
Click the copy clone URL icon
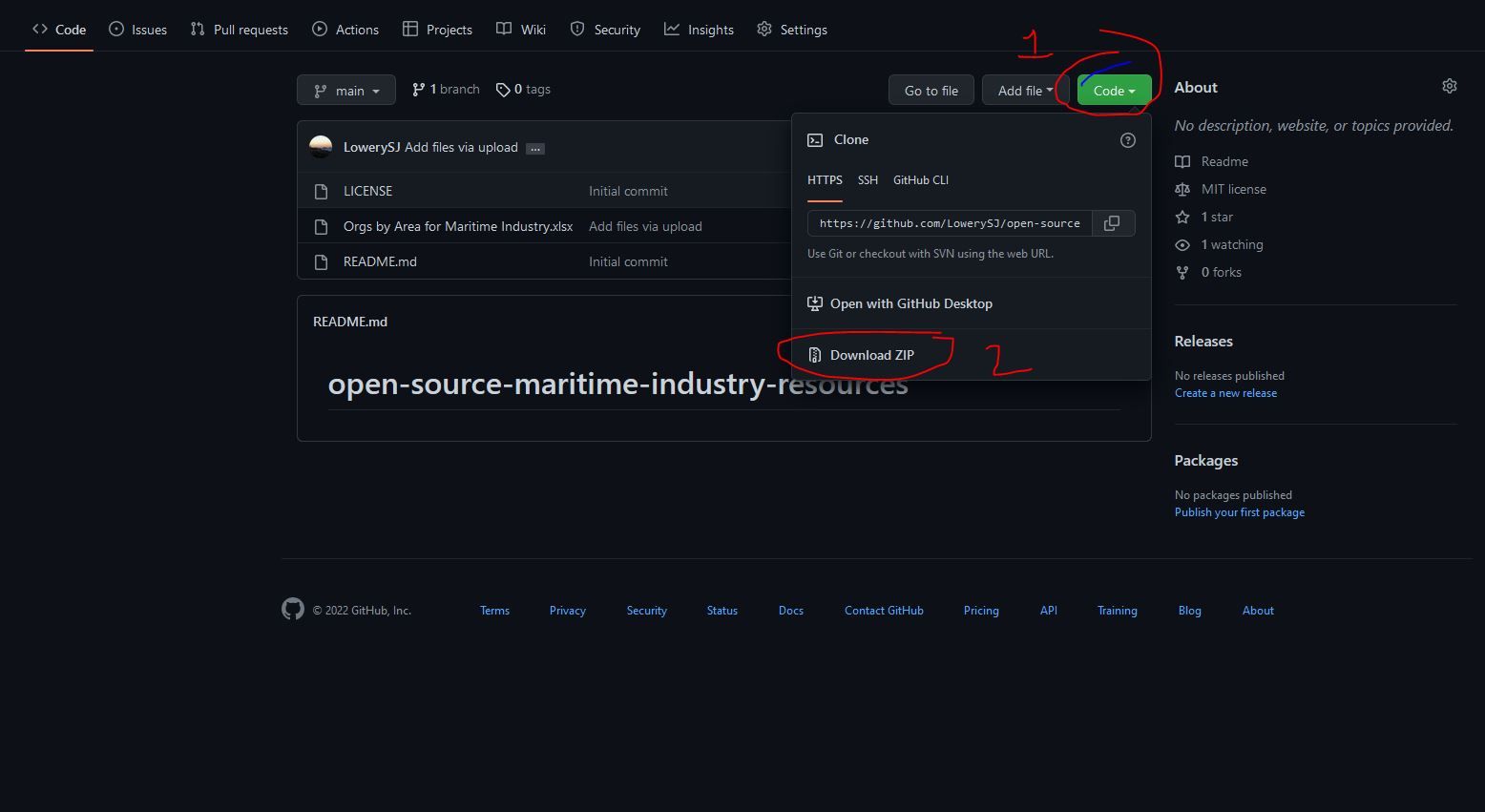click(x=1112, y=223)
